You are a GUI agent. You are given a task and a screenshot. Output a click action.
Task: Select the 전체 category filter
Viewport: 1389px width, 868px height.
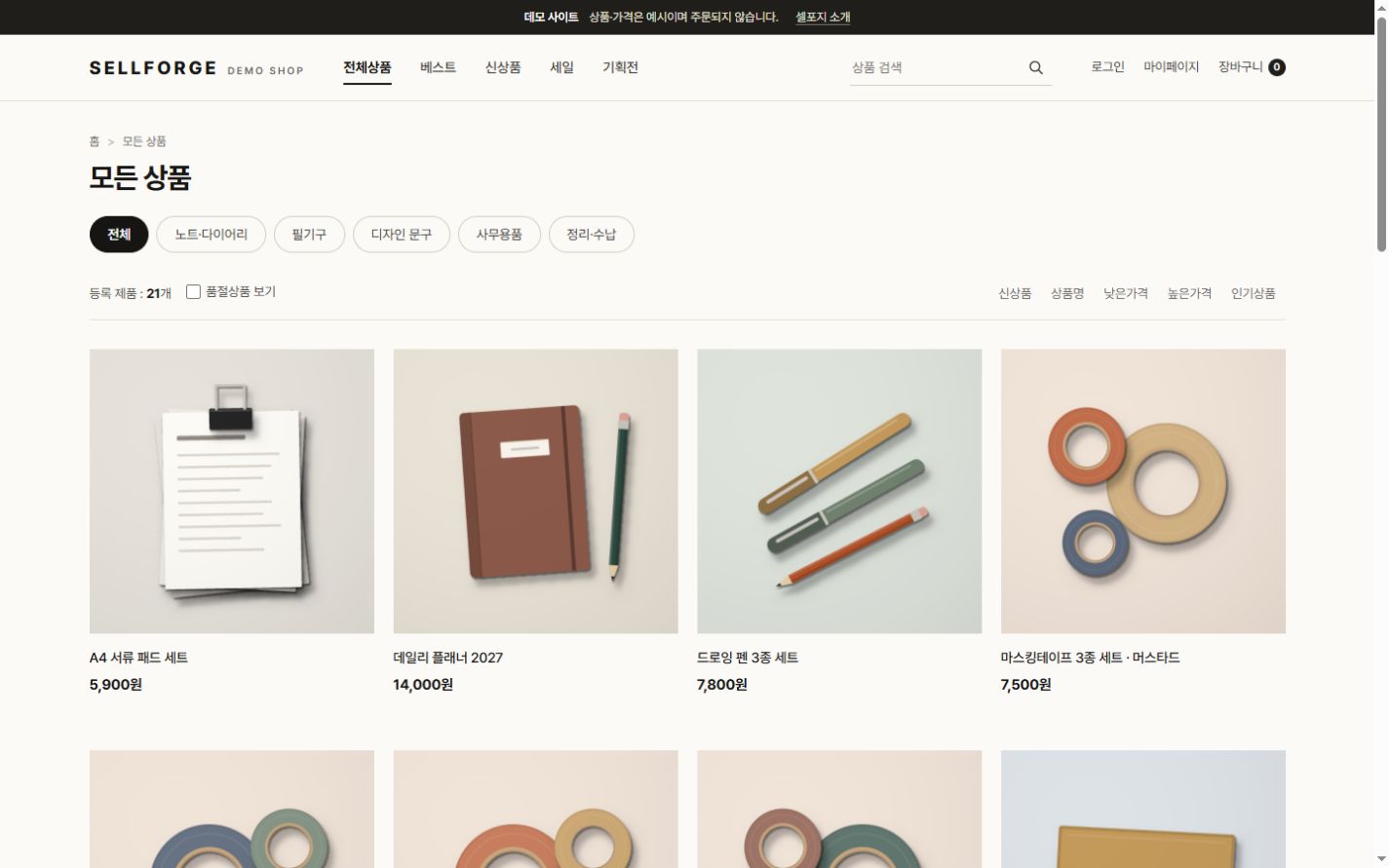coord(119,234)
